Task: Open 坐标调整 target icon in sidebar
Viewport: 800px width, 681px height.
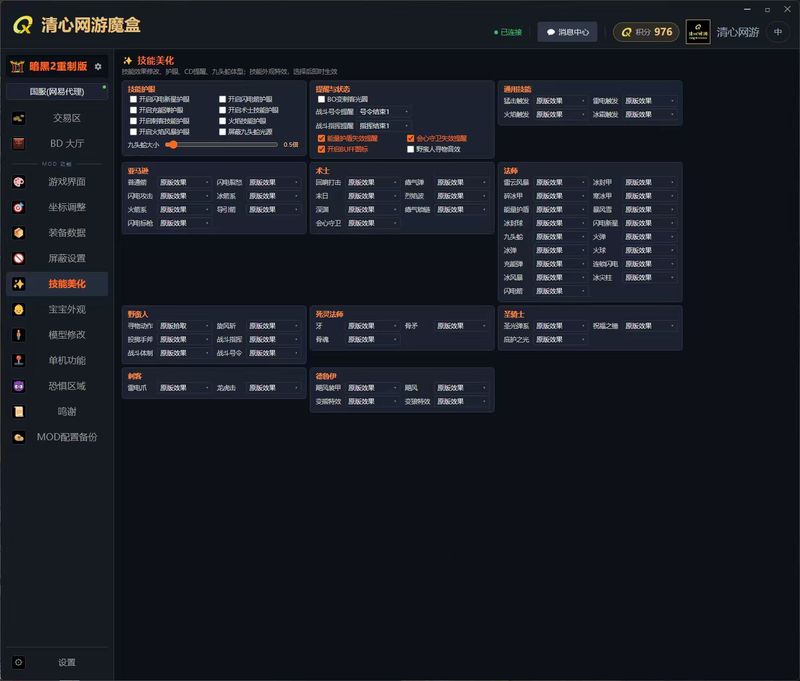Action: (19, 208)
